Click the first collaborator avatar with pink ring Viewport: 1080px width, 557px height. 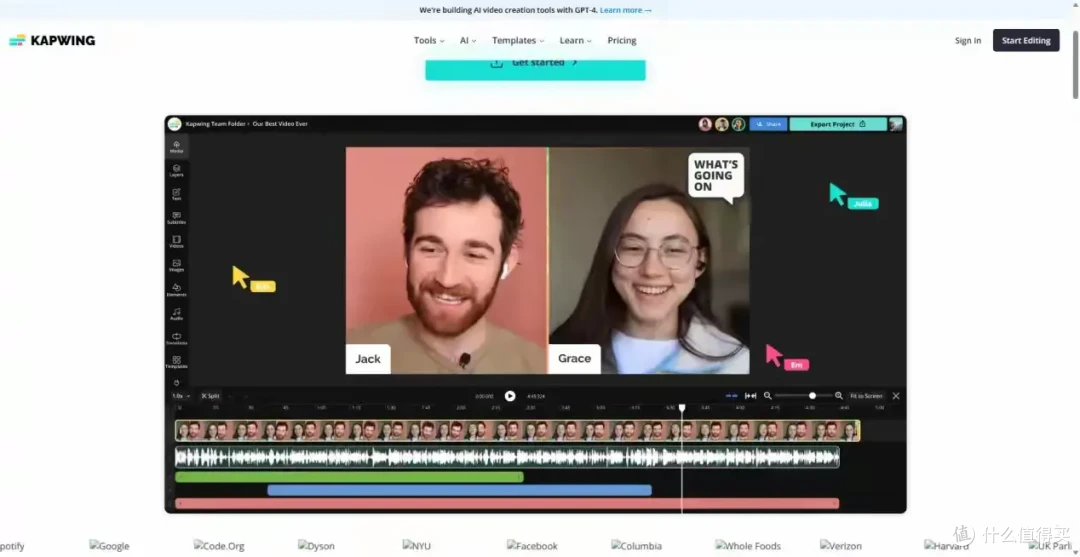coord(705,124)
